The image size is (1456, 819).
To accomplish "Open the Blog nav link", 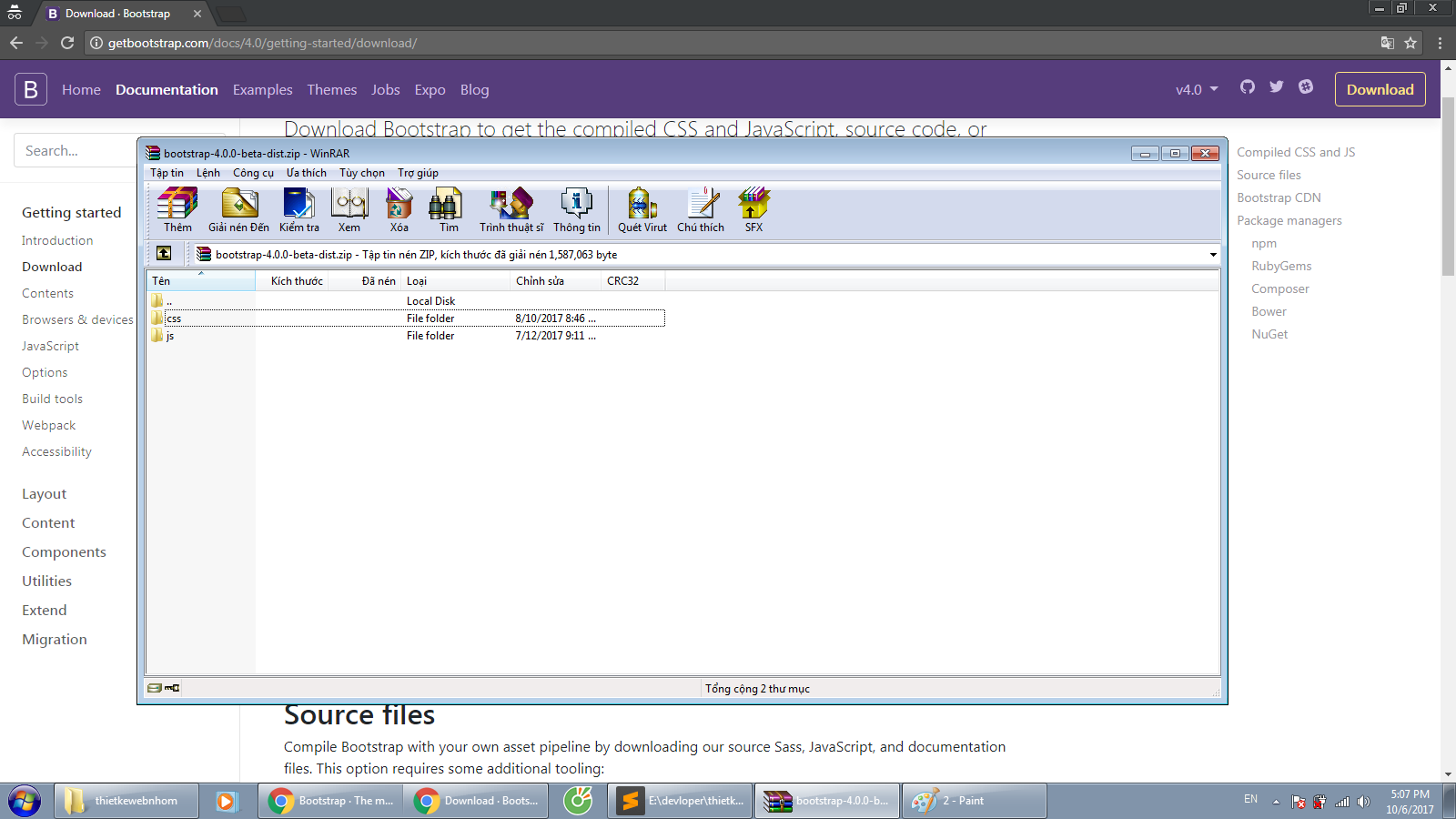I will point(474,89).
